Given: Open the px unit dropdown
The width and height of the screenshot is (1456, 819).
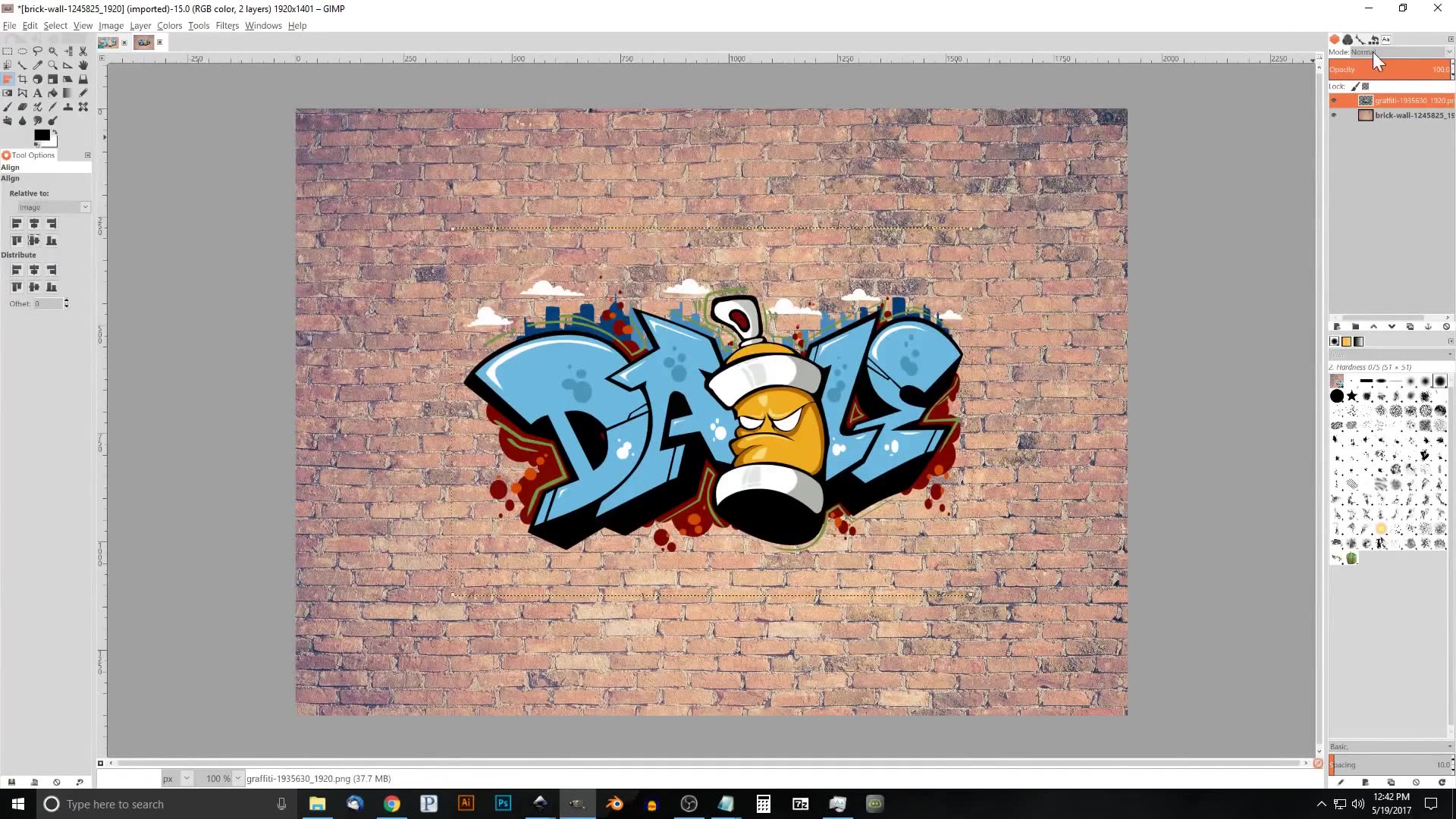Looking at the screenshot, I should [x=177, y=778].
